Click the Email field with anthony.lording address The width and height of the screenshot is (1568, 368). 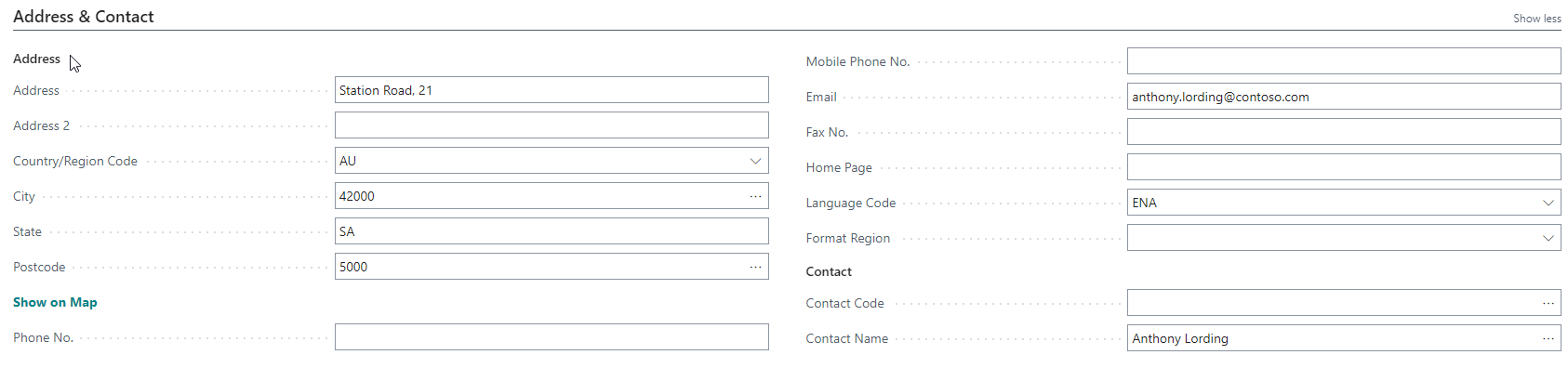1344,97
